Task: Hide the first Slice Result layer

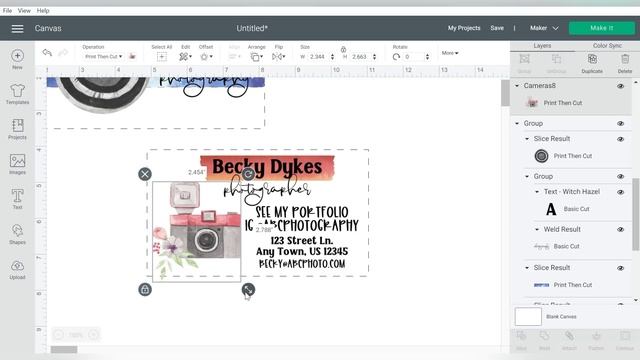Action: pos(620,139)
